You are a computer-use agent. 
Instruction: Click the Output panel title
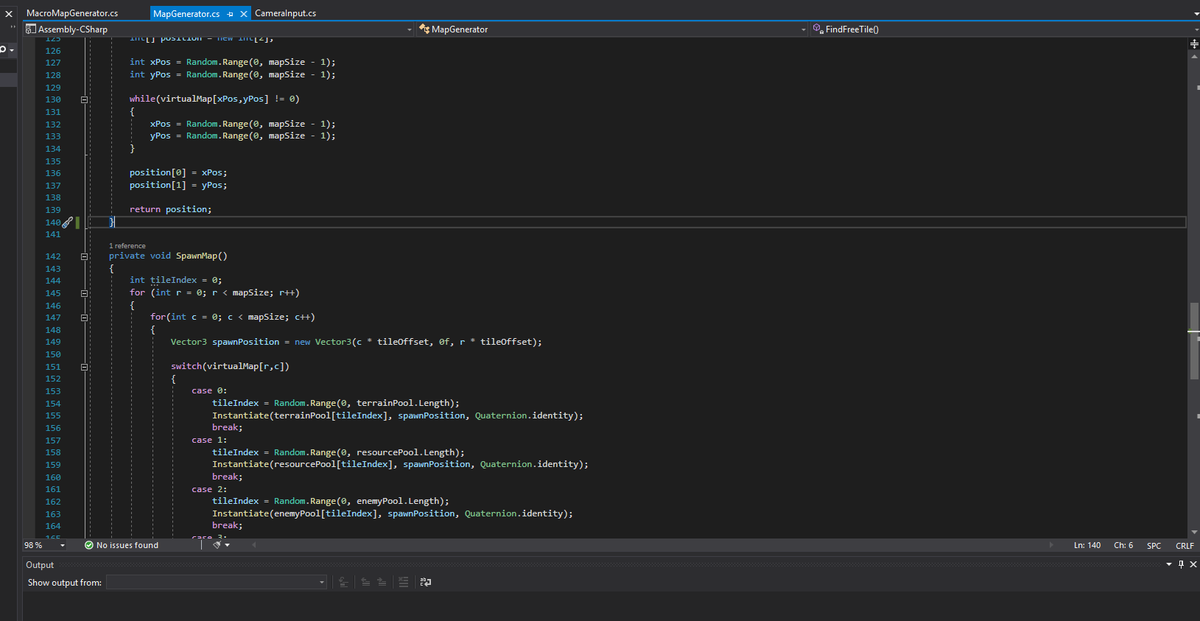coord(40,565)
